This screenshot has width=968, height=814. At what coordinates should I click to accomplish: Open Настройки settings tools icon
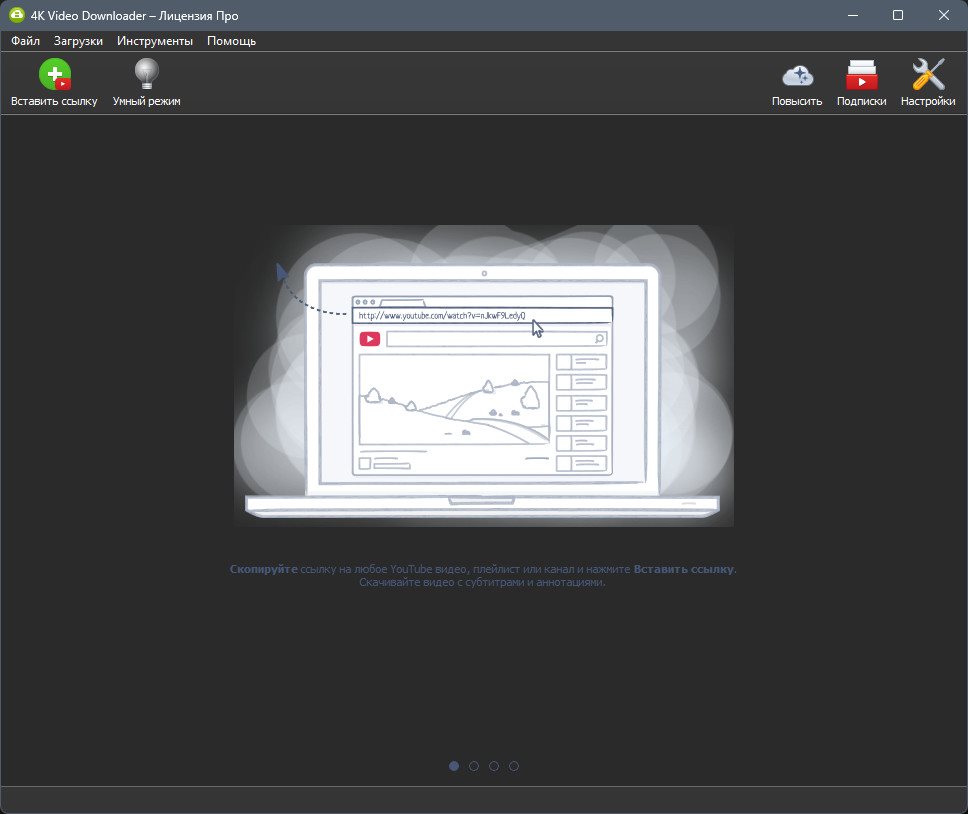click(x=928, y=75)
